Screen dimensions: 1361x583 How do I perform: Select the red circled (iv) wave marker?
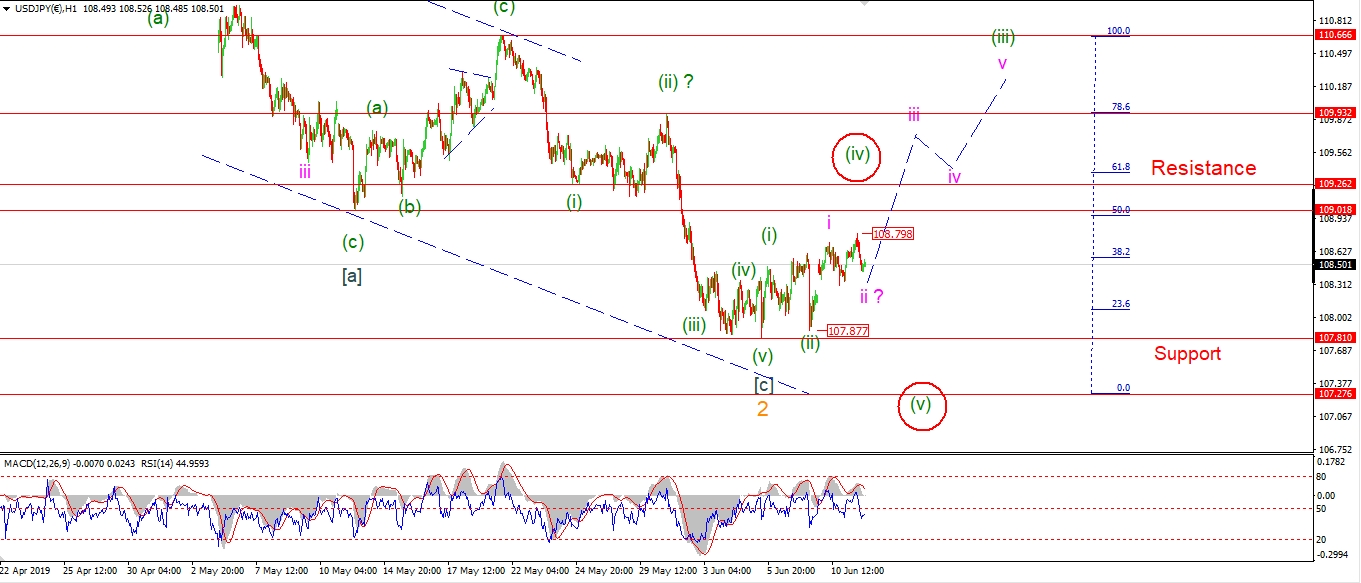[x=857, y=156]
